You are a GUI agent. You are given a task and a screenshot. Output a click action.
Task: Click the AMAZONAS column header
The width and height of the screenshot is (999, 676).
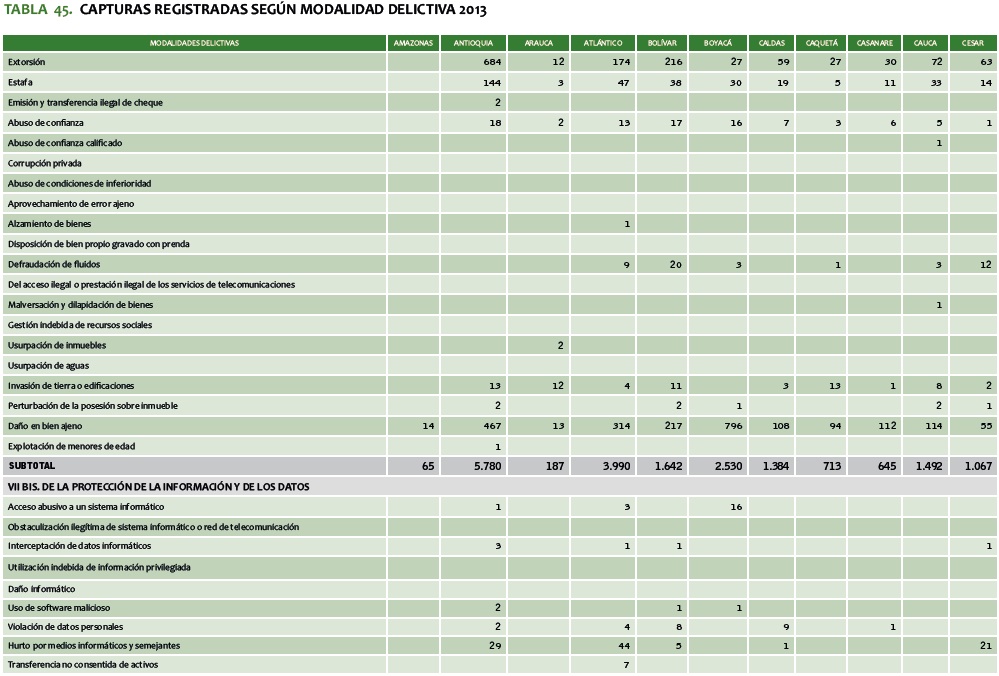tap(413, 43)
